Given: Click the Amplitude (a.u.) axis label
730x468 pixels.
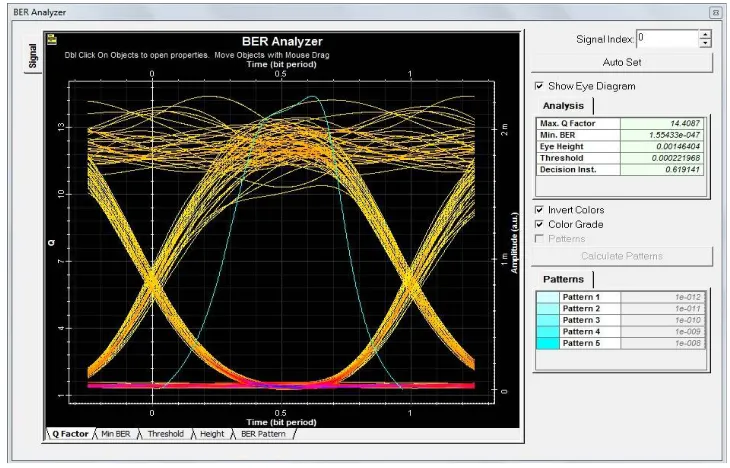Looking at the screenshot, I should [514, 243].
